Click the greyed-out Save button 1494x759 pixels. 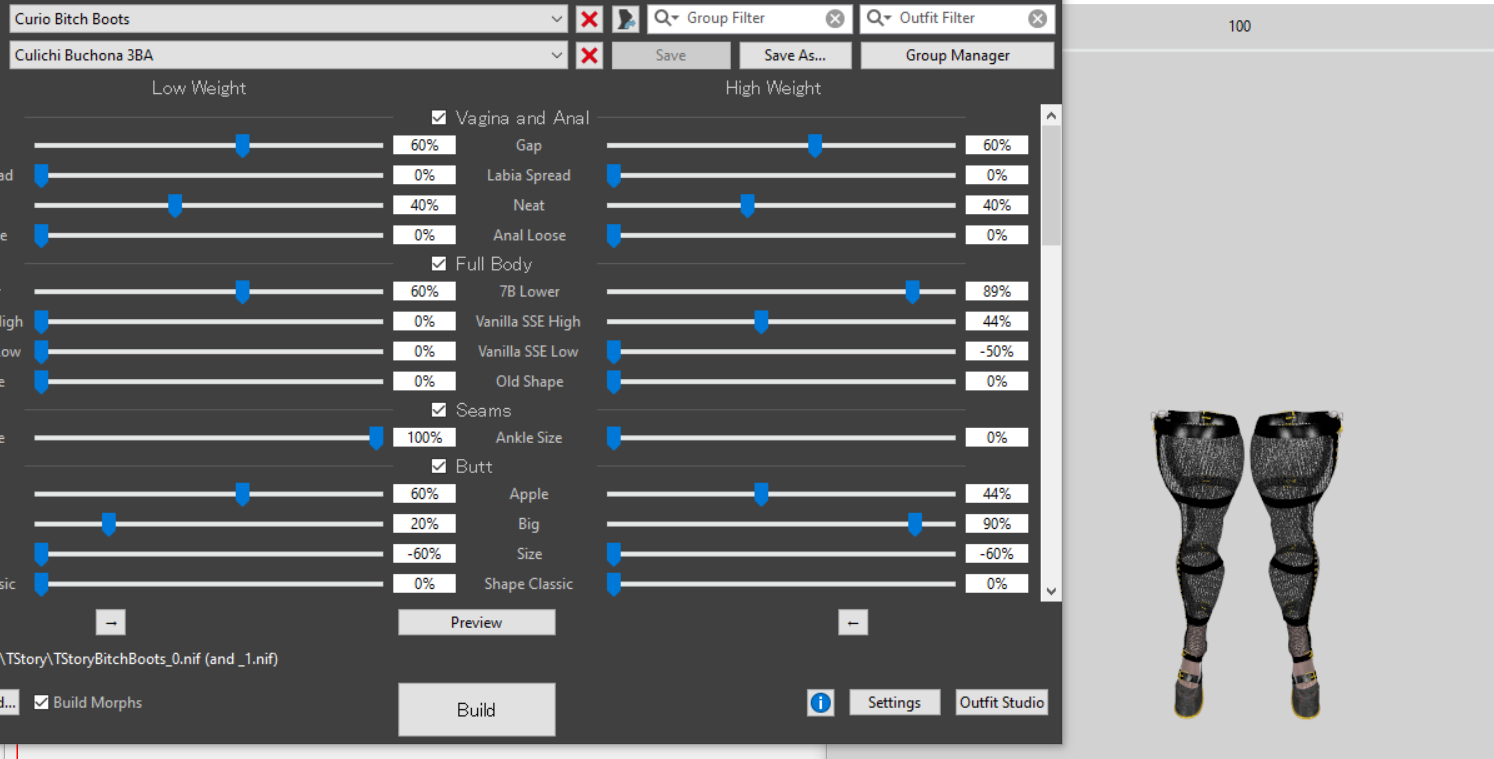click(x=670, y=55)
